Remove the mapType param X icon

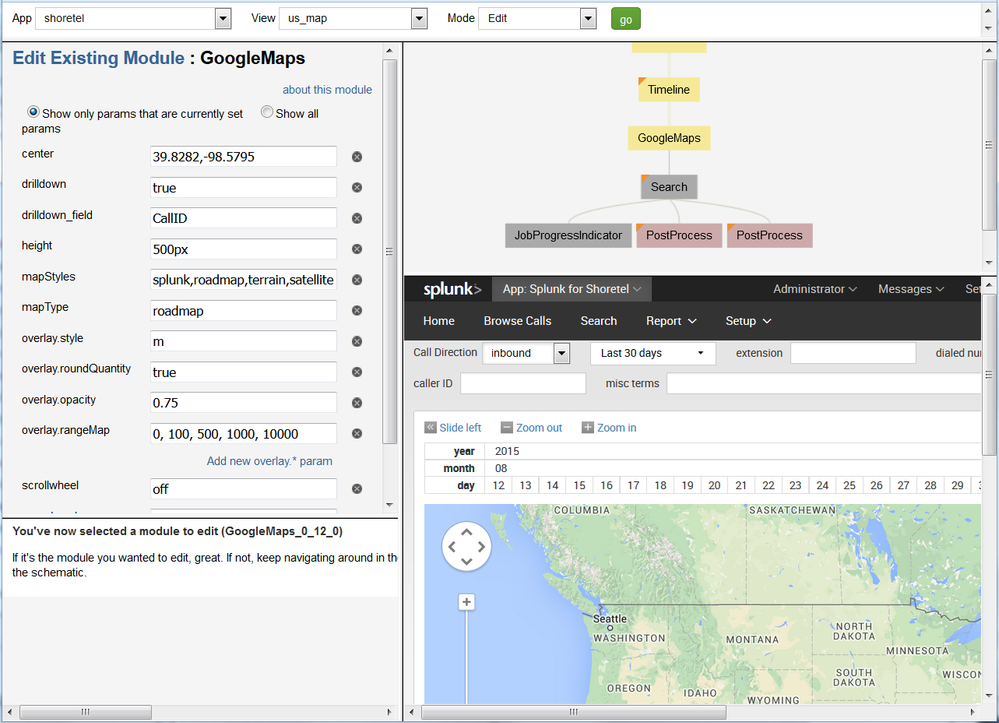[357, 310]
